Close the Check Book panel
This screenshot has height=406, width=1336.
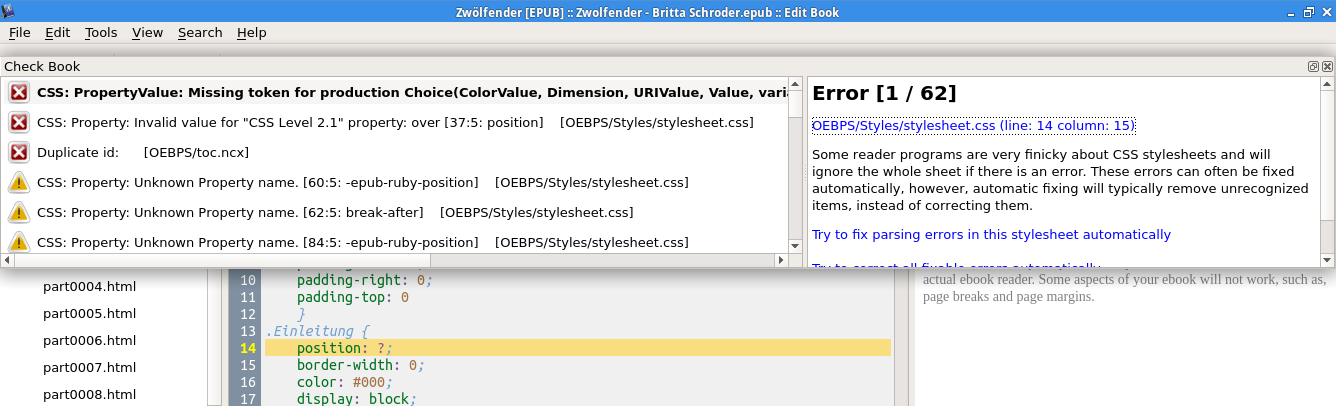[x=1327, y=66]
